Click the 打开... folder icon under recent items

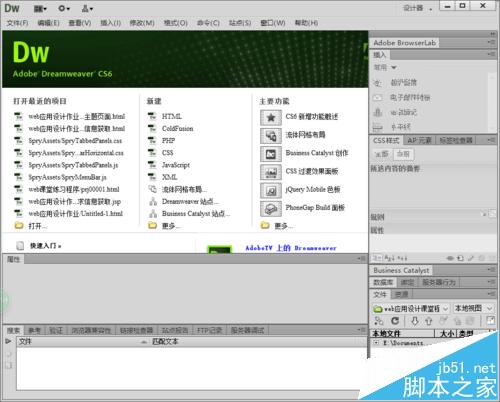19,226
